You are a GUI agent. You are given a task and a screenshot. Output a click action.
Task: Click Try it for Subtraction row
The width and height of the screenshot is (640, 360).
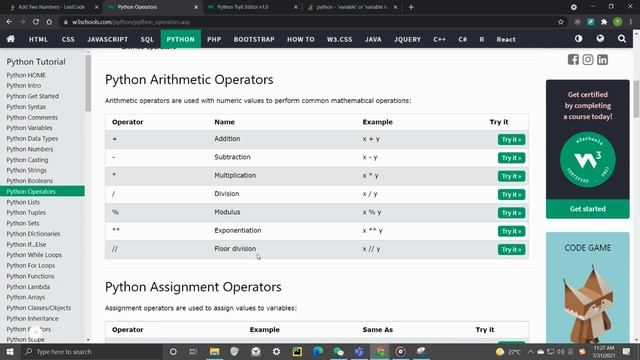[x=511, y=158]
